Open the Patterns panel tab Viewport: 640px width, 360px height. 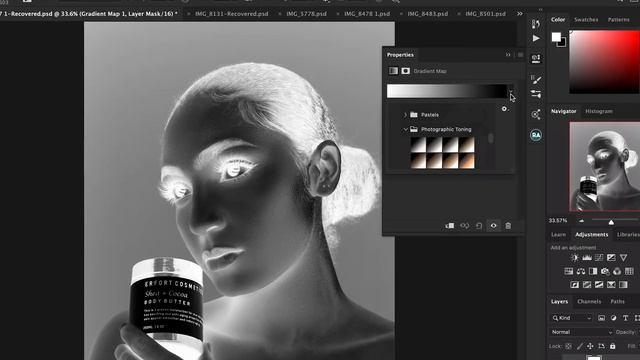point(618,20)
